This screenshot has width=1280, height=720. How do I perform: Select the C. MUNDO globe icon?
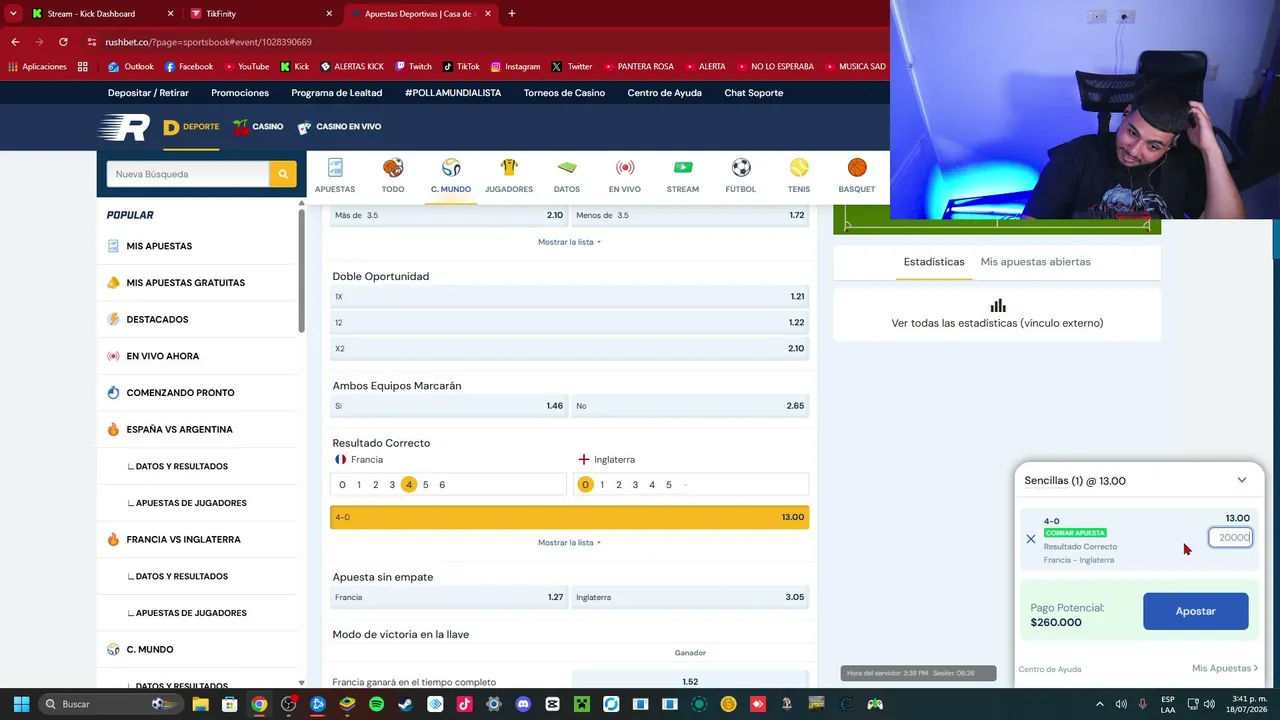point(451,168)
